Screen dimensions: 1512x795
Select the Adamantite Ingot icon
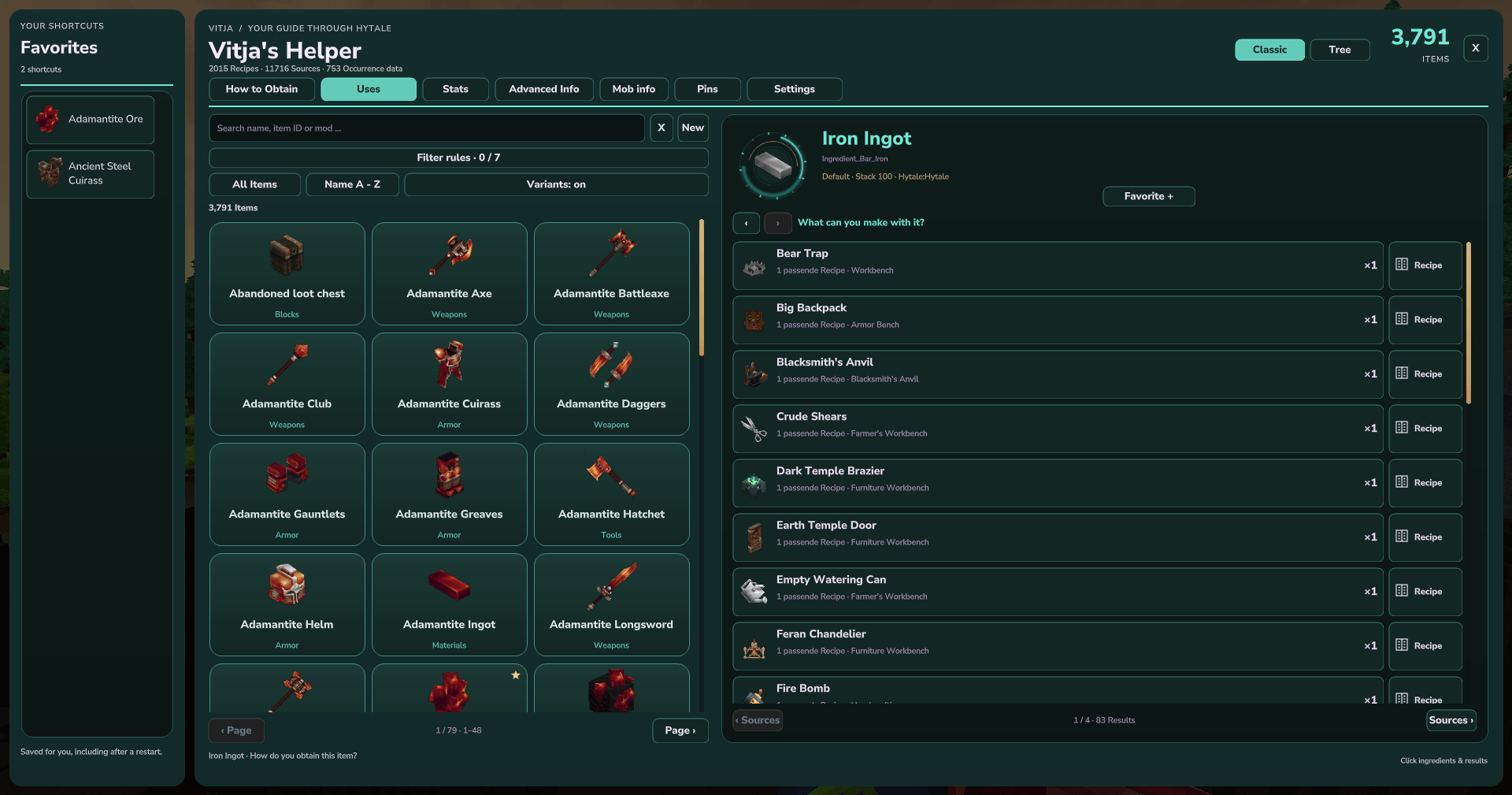[449, 585]
